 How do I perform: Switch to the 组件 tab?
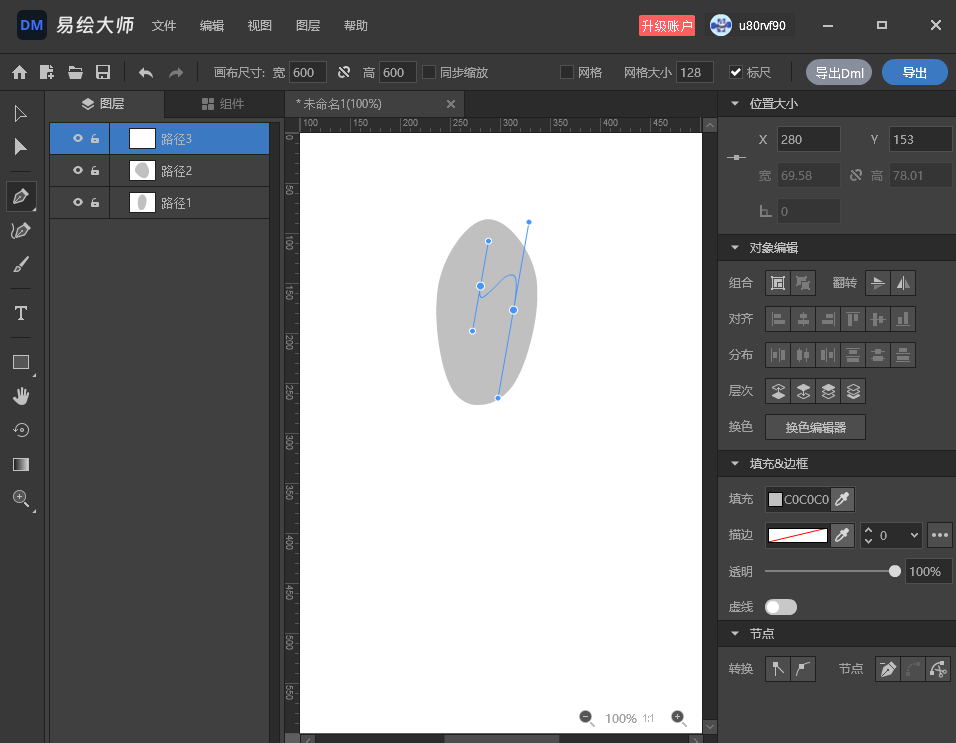tap(223, 104)
